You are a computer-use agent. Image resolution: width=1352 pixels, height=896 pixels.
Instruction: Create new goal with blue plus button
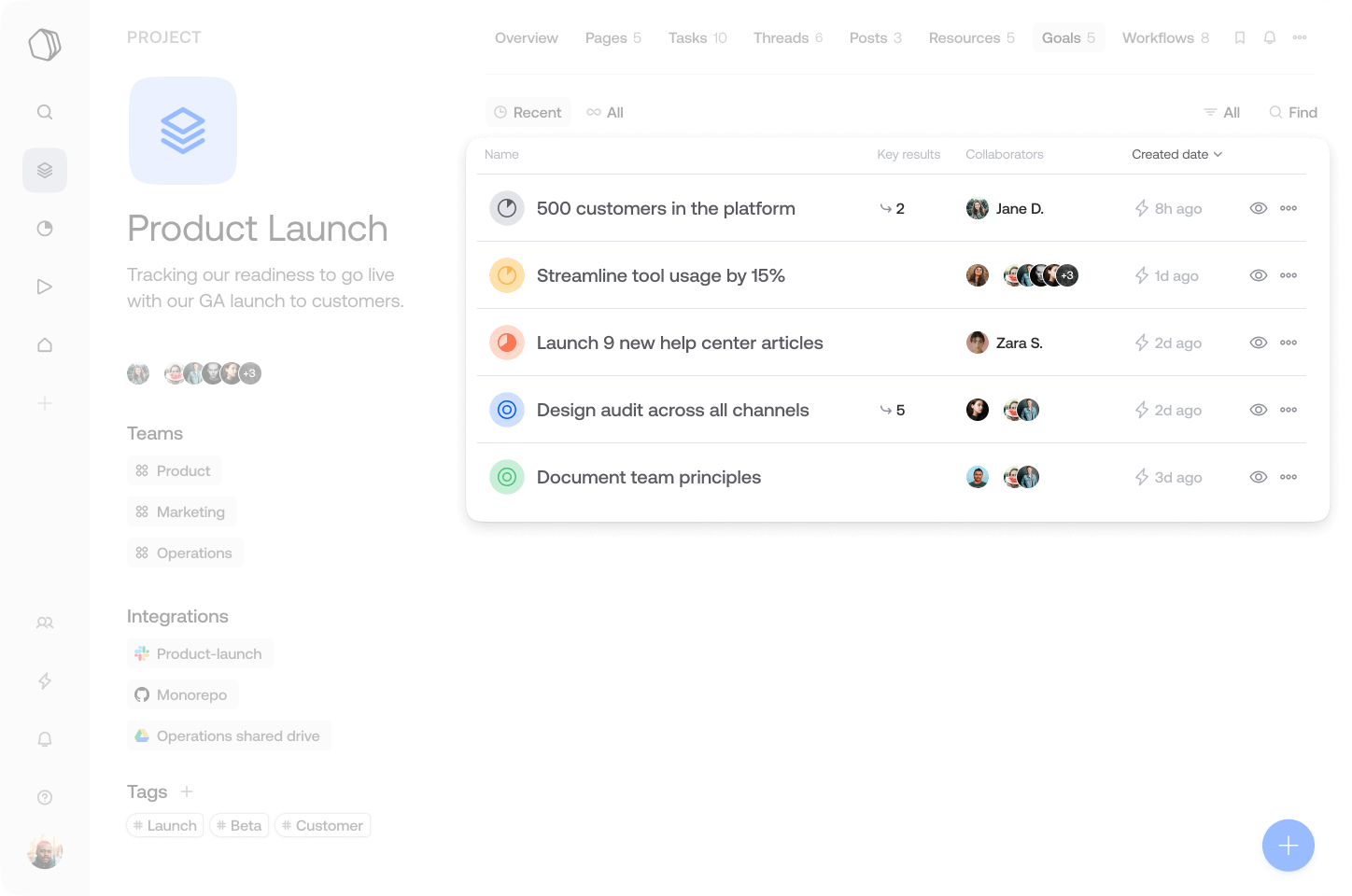[1289, 846]
